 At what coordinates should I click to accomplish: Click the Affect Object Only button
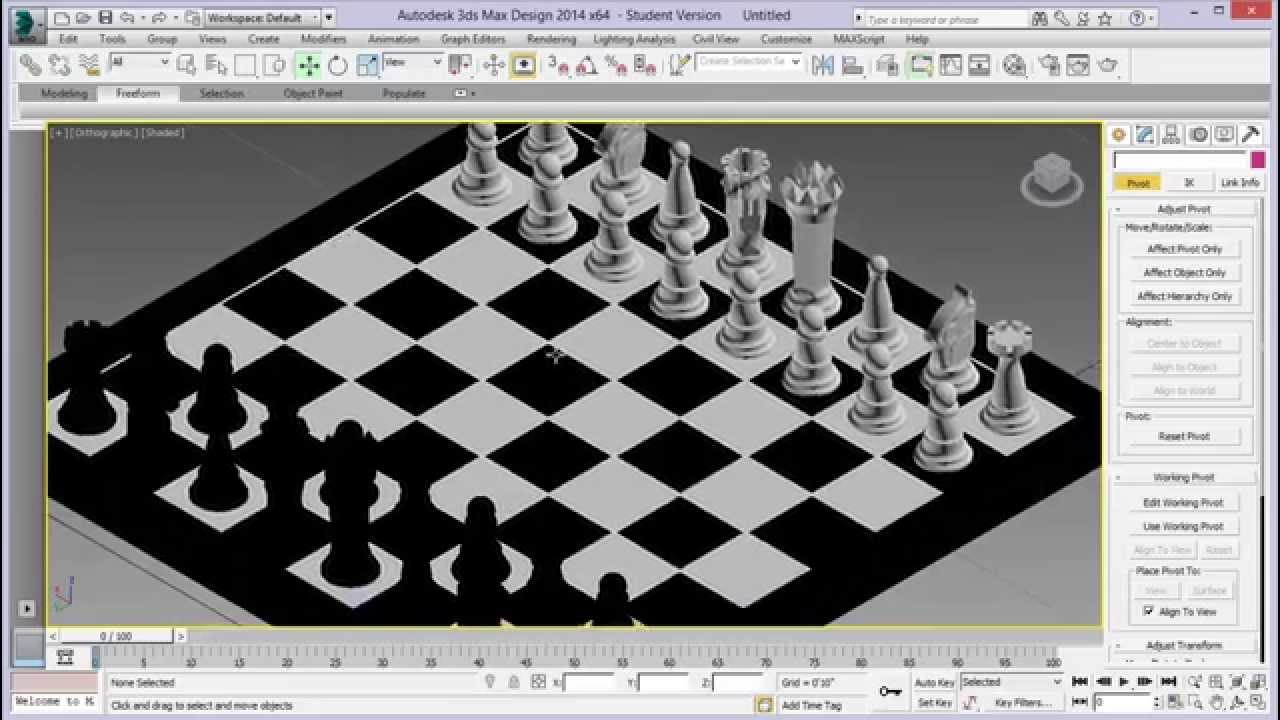pyautogui.click(x=1184, y=272)
